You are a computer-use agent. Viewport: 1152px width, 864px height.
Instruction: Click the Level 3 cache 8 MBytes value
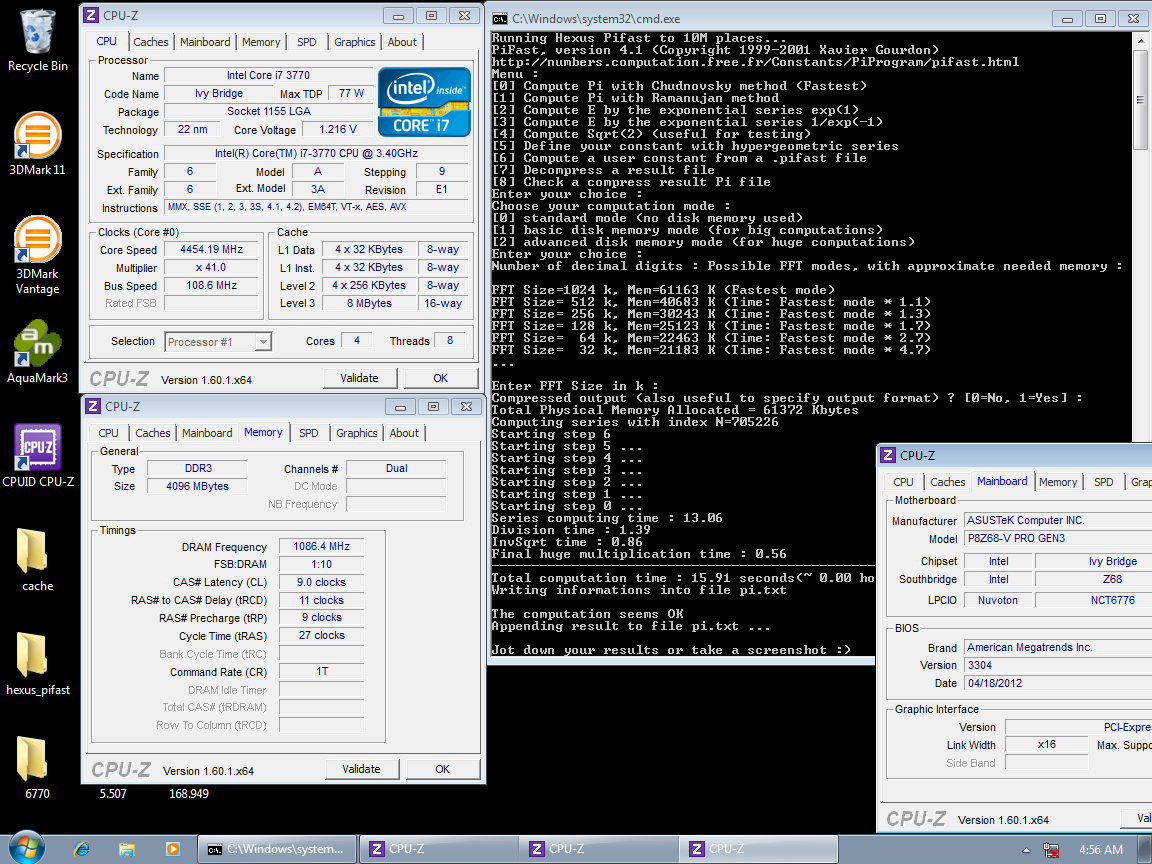pos(369,303)
